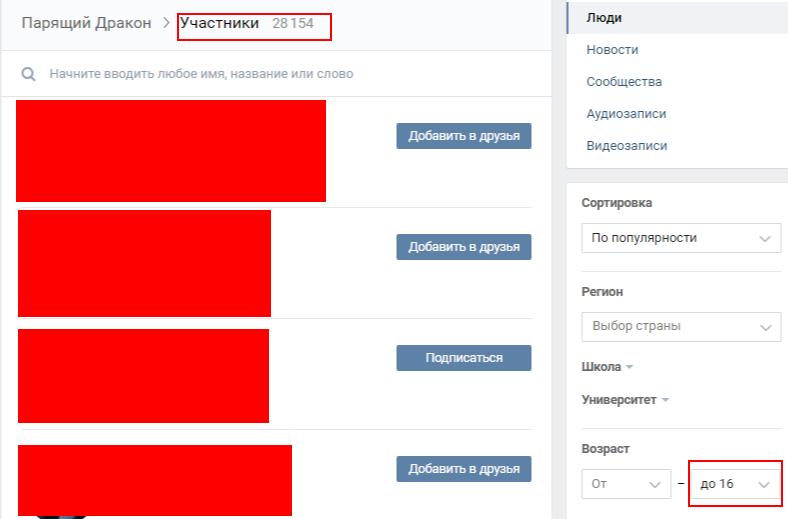This screenshot has height=519, width=788.
Task: Click the Подписаться button
Action: point(463,358)
